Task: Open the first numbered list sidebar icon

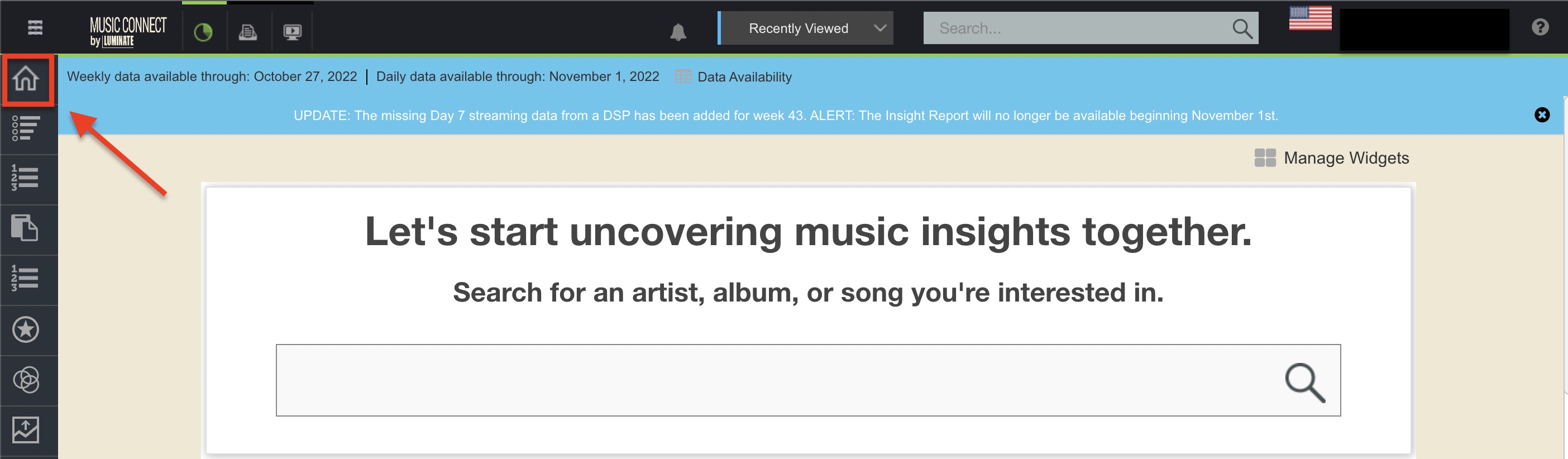Action: coord(26,178)
